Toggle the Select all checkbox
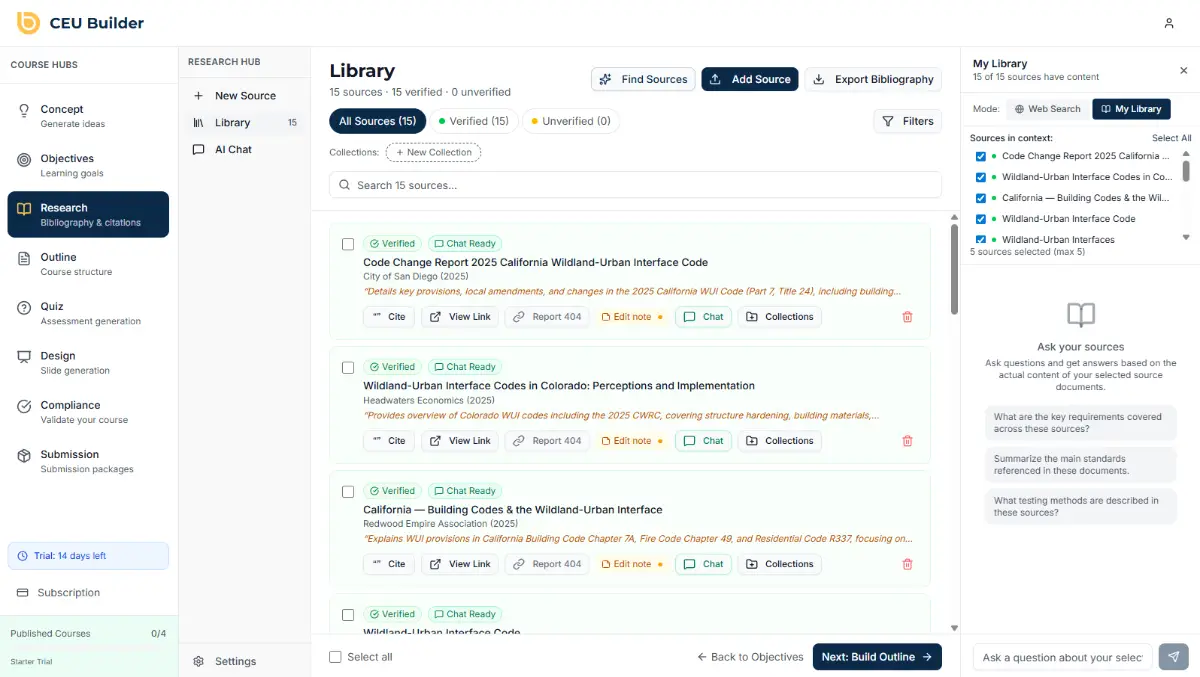The image size is (1200, 677). click(336, 657)
